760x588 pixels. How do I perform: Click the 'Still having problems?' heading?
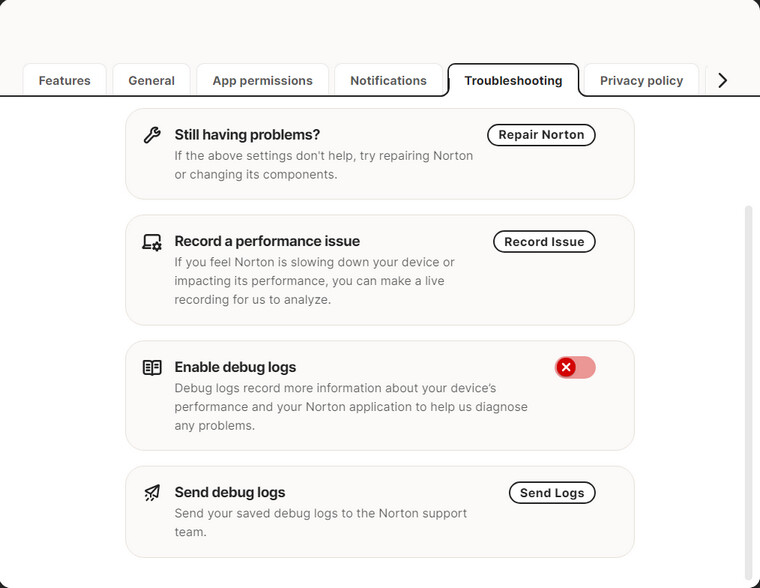pyautogui.click(x=247, y=135)
